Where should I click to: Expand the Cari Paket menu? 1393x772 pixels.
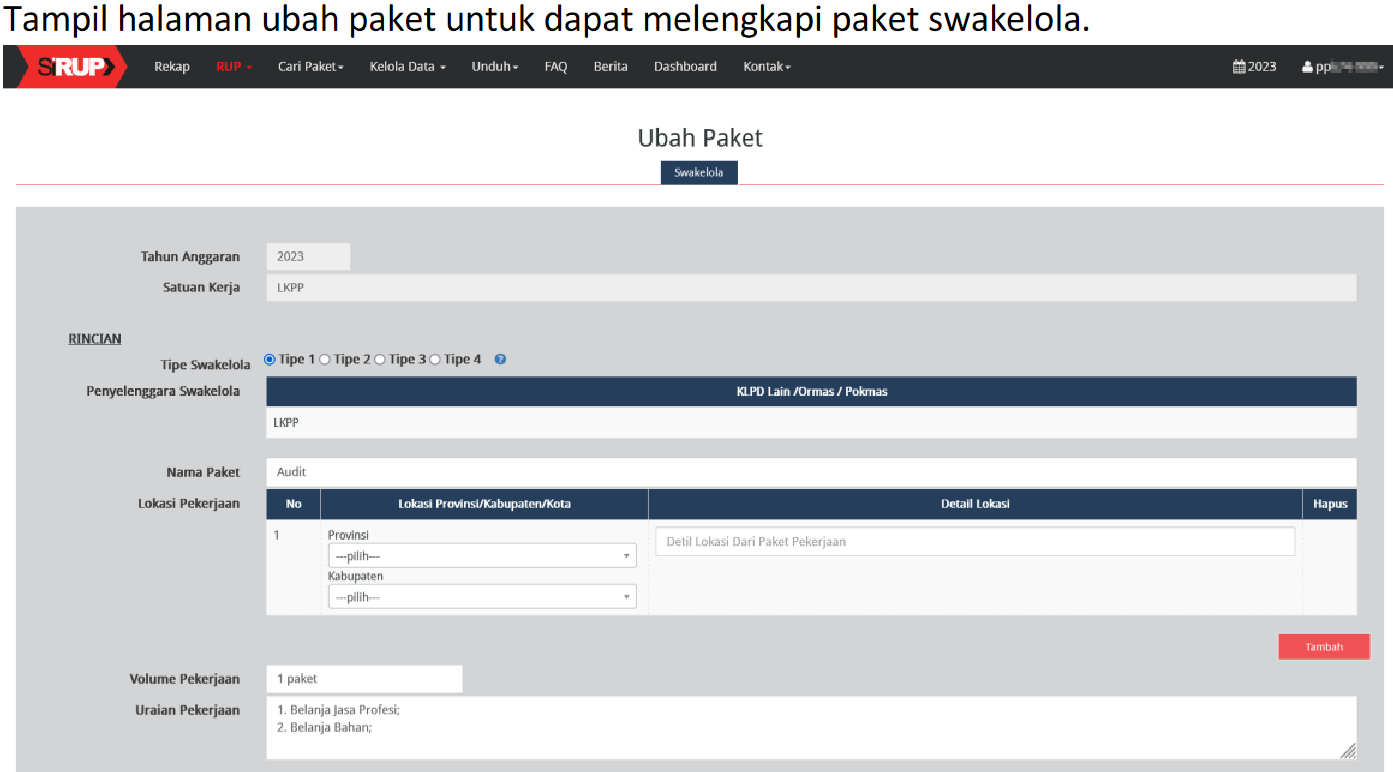[310, 67]
